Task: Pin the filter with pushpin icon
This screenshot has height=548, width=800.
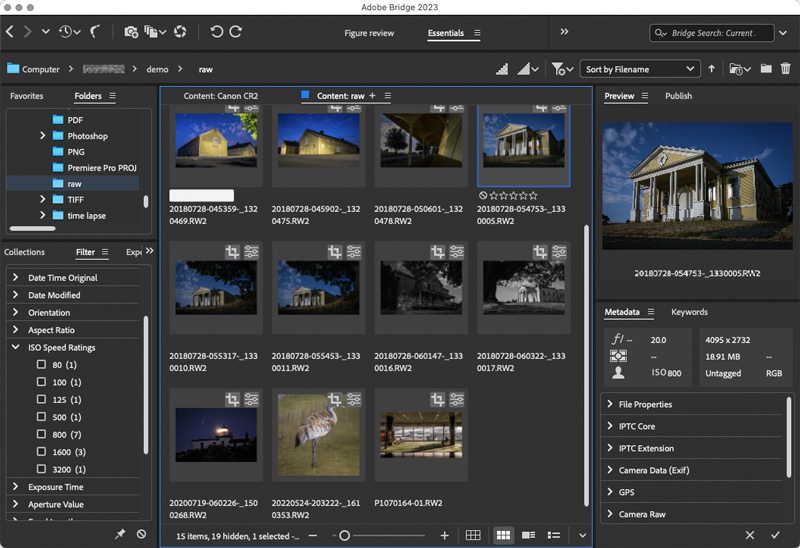Action: tap(120, 534)
